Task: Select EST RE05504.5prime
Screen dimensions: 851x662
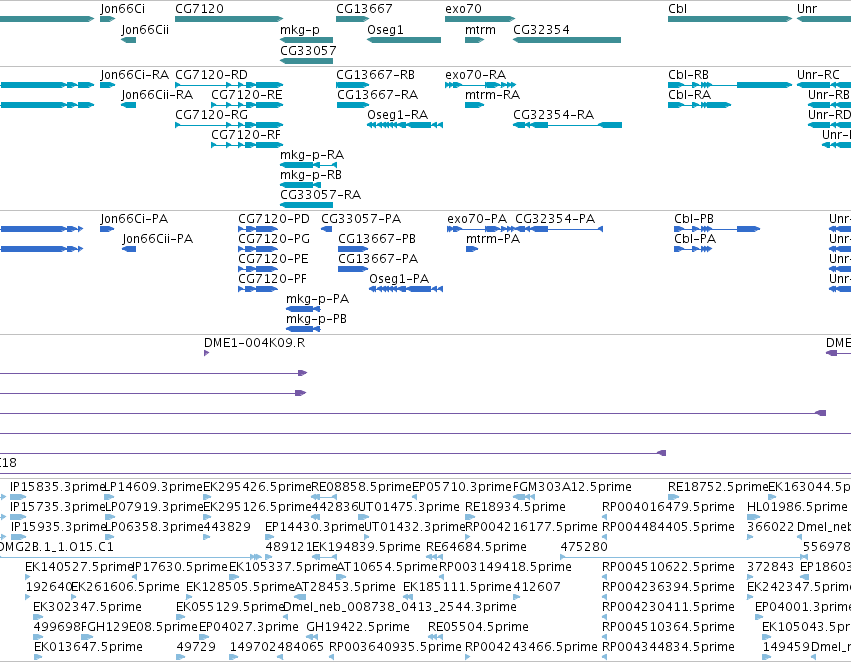Action: tap(436, 637)
